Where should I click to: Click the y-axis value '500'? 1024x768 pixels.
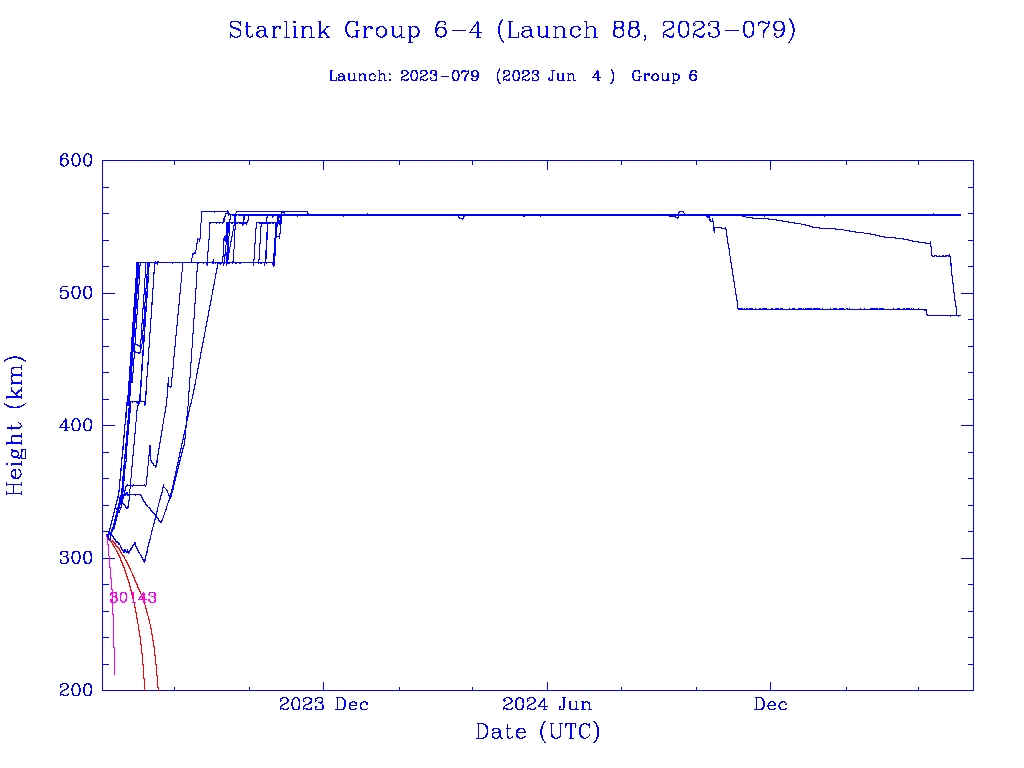76,293
